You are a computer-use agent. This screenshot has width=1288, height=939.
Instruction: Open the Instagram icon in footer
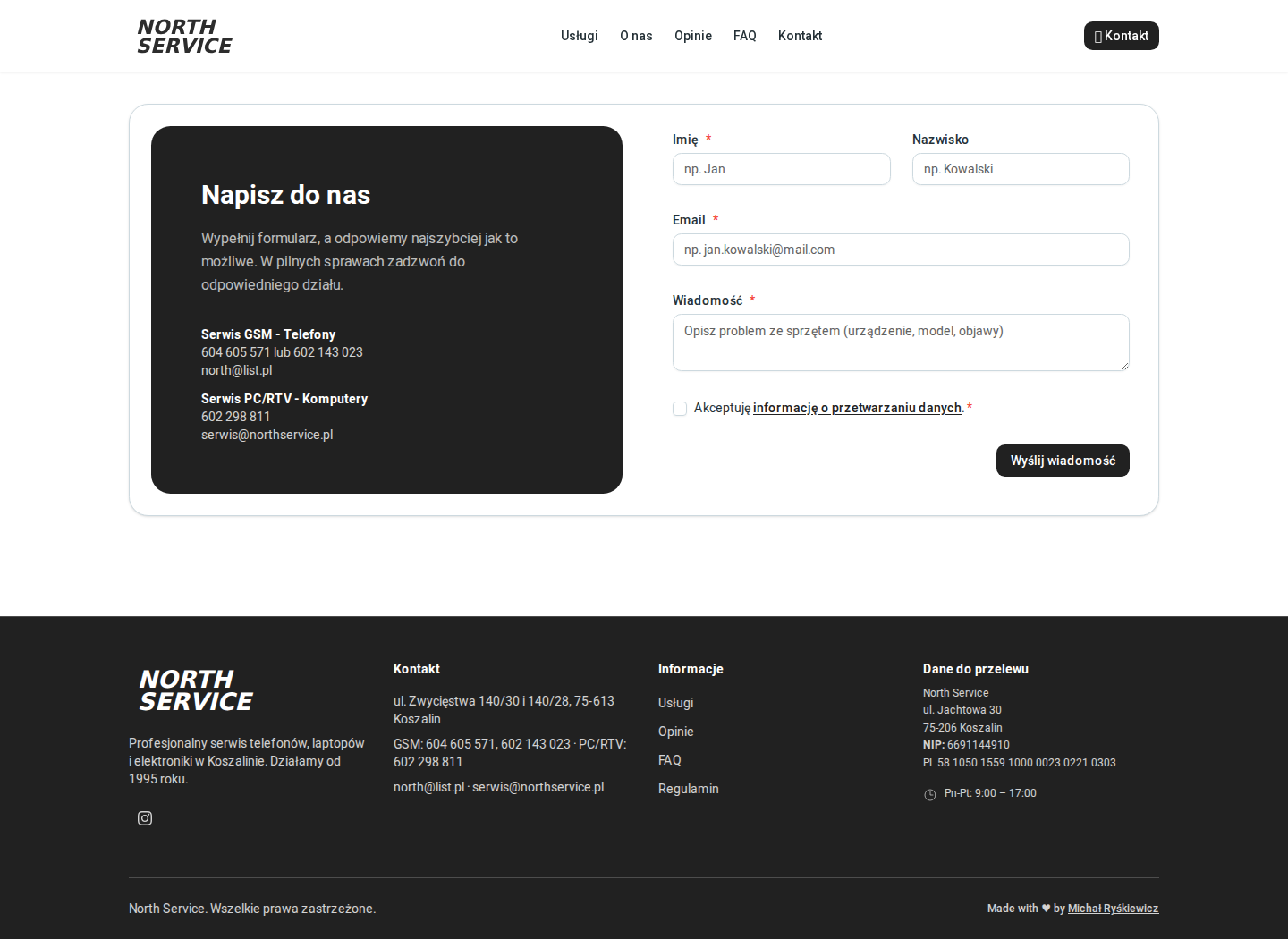point(145,818)
